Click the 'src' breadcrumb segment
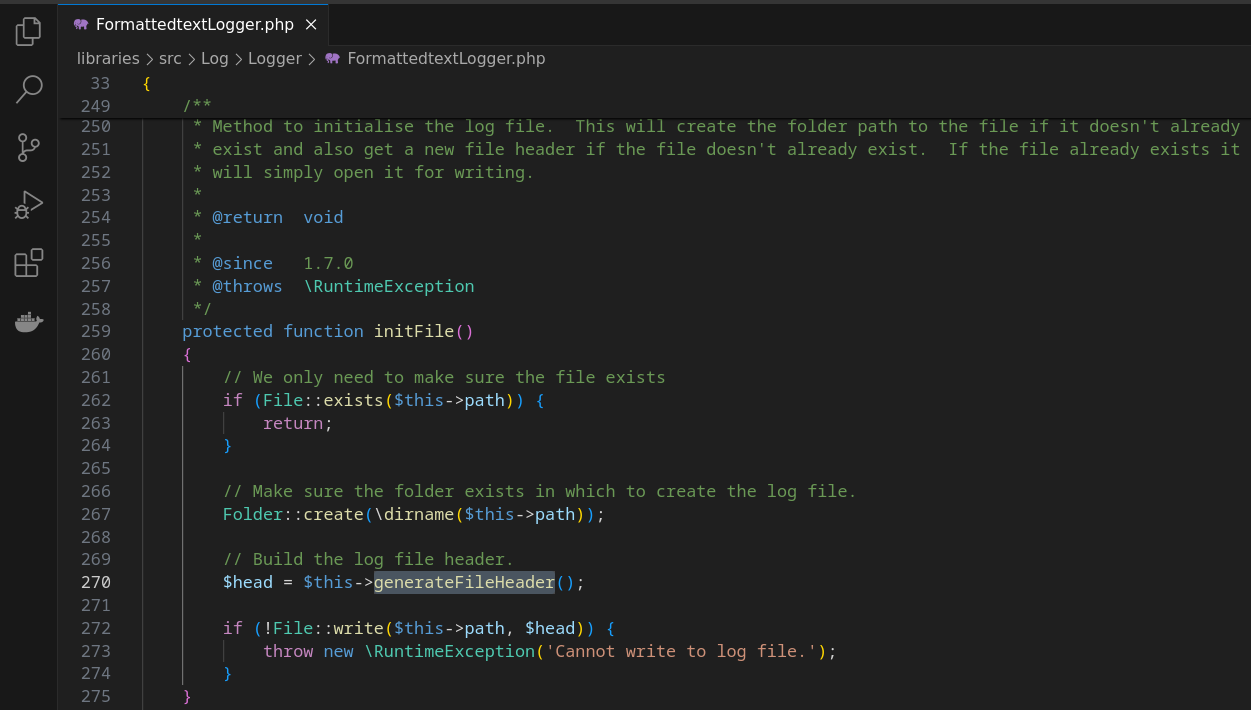 point(170,58)
